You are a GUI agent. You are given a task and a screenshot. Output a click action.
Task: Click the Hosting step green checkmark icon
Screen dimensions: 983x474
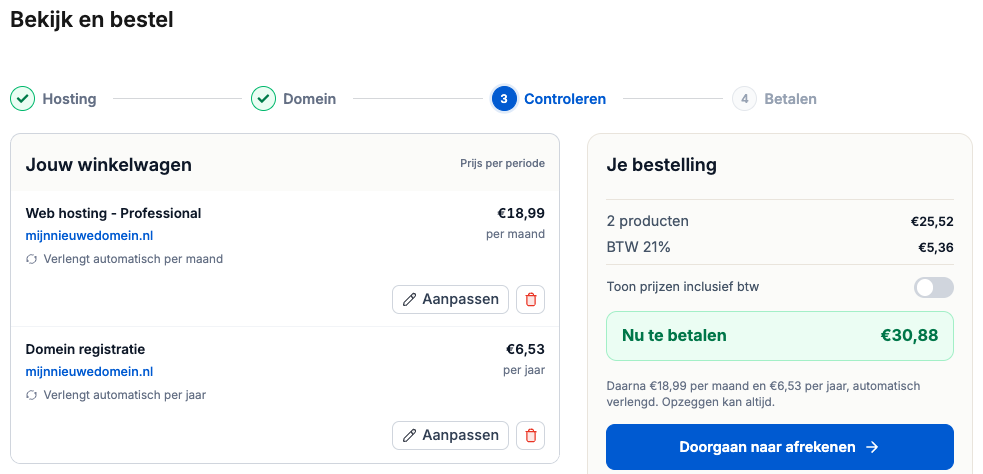click(23, 99)
